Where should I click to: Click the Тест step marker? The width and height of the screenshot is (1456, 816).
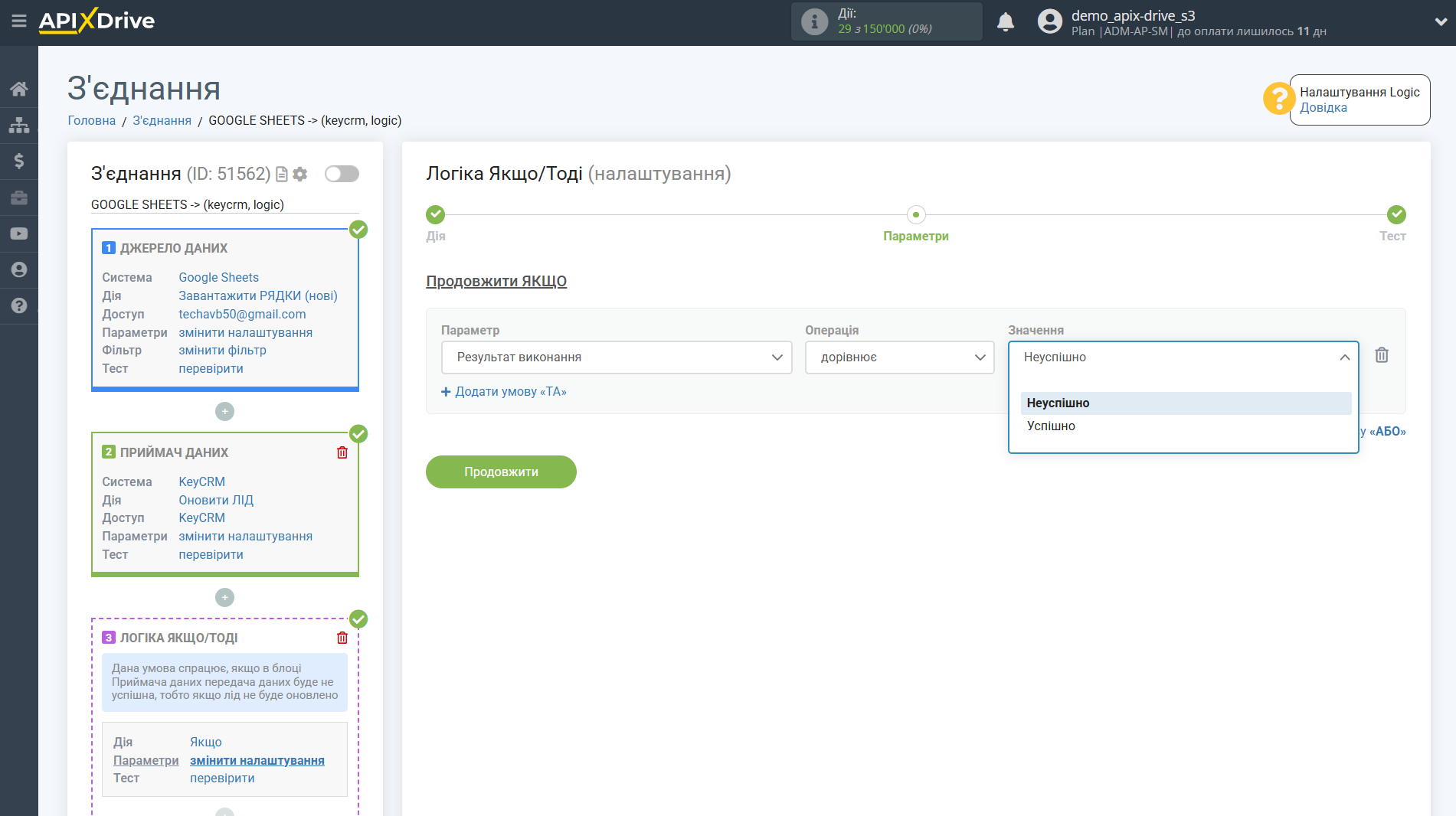pyautogui.click(x=1396, y=214)
